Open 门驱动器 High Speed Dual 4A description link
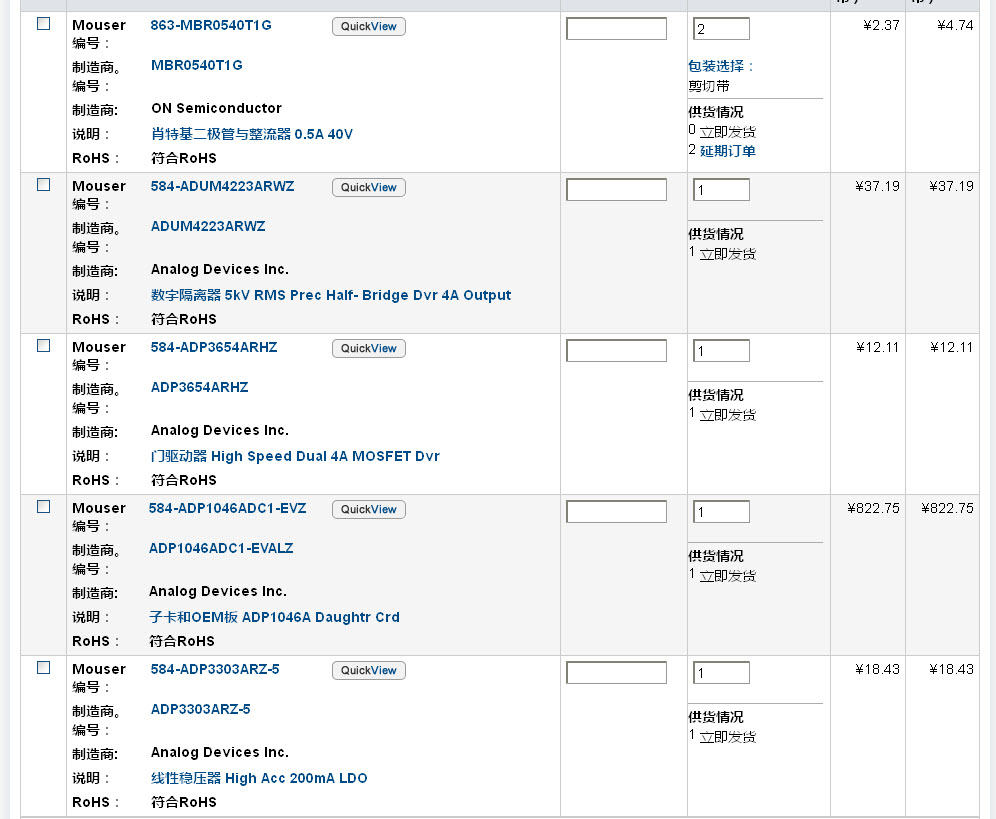 pos(295,457)
